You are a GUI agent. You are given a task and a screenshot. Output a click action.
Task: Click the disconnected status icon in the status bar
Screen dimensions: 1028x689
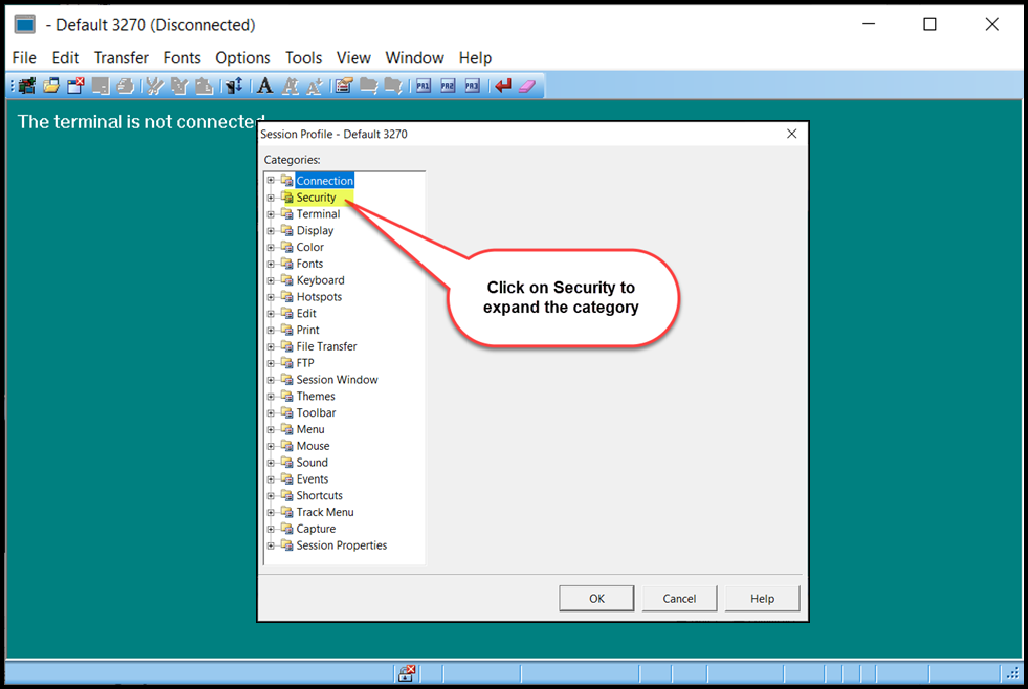tap(407, 673)
